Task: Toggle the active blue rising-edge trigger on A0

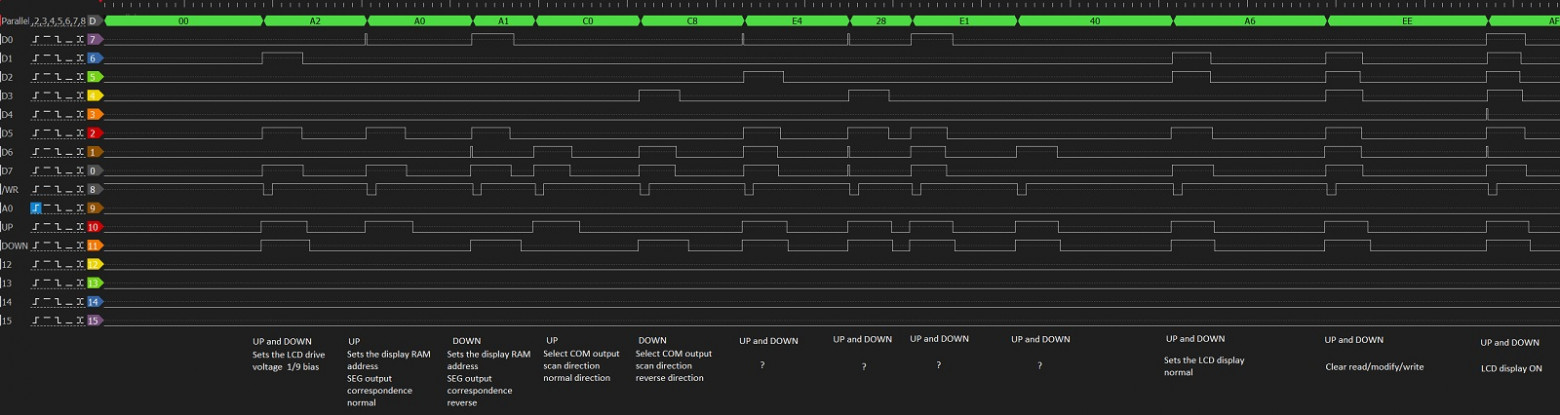Action: coord(36,208)
